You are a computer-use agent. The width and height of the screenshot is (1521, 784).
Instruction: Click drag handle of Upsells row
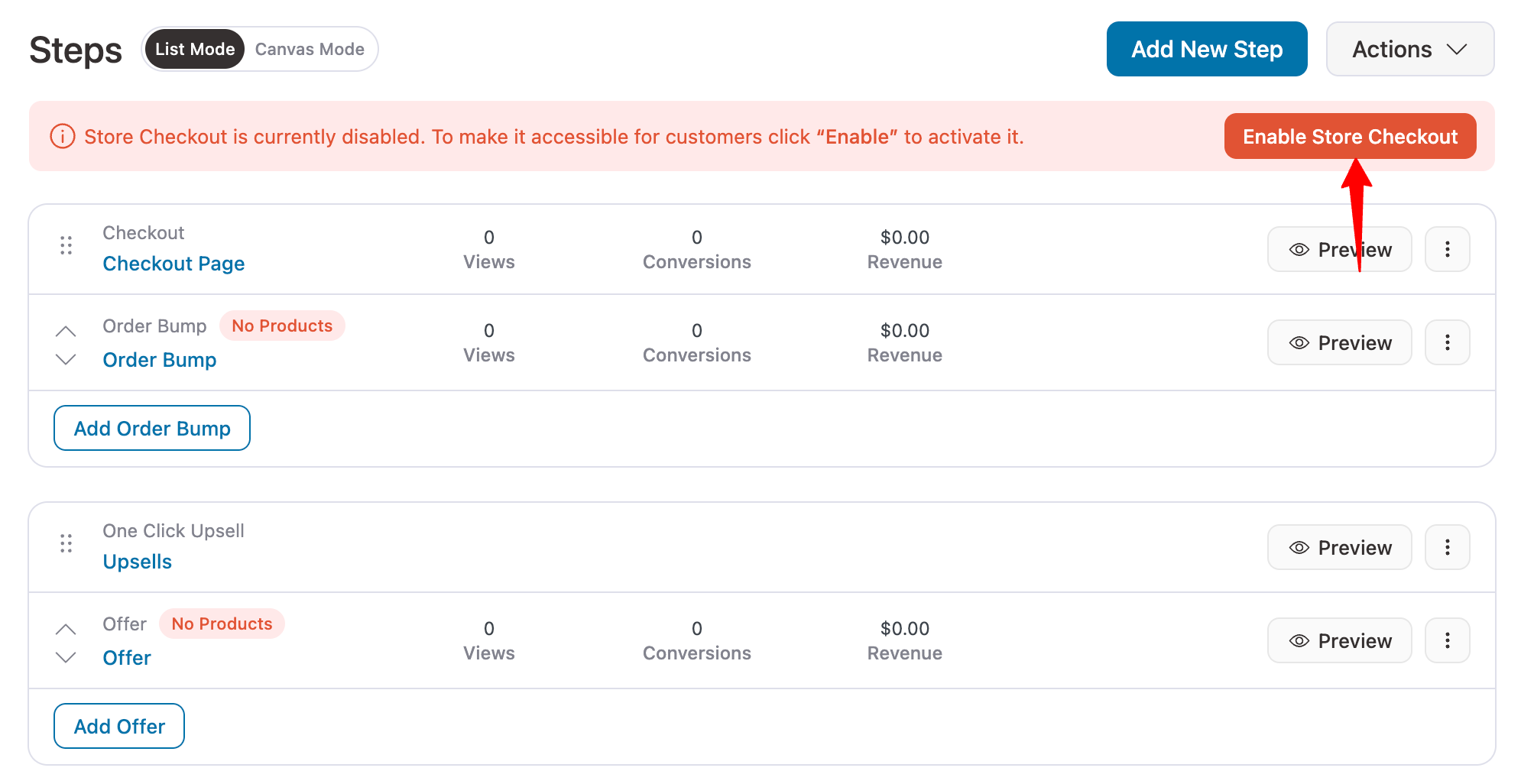click(x=66, y=543)
